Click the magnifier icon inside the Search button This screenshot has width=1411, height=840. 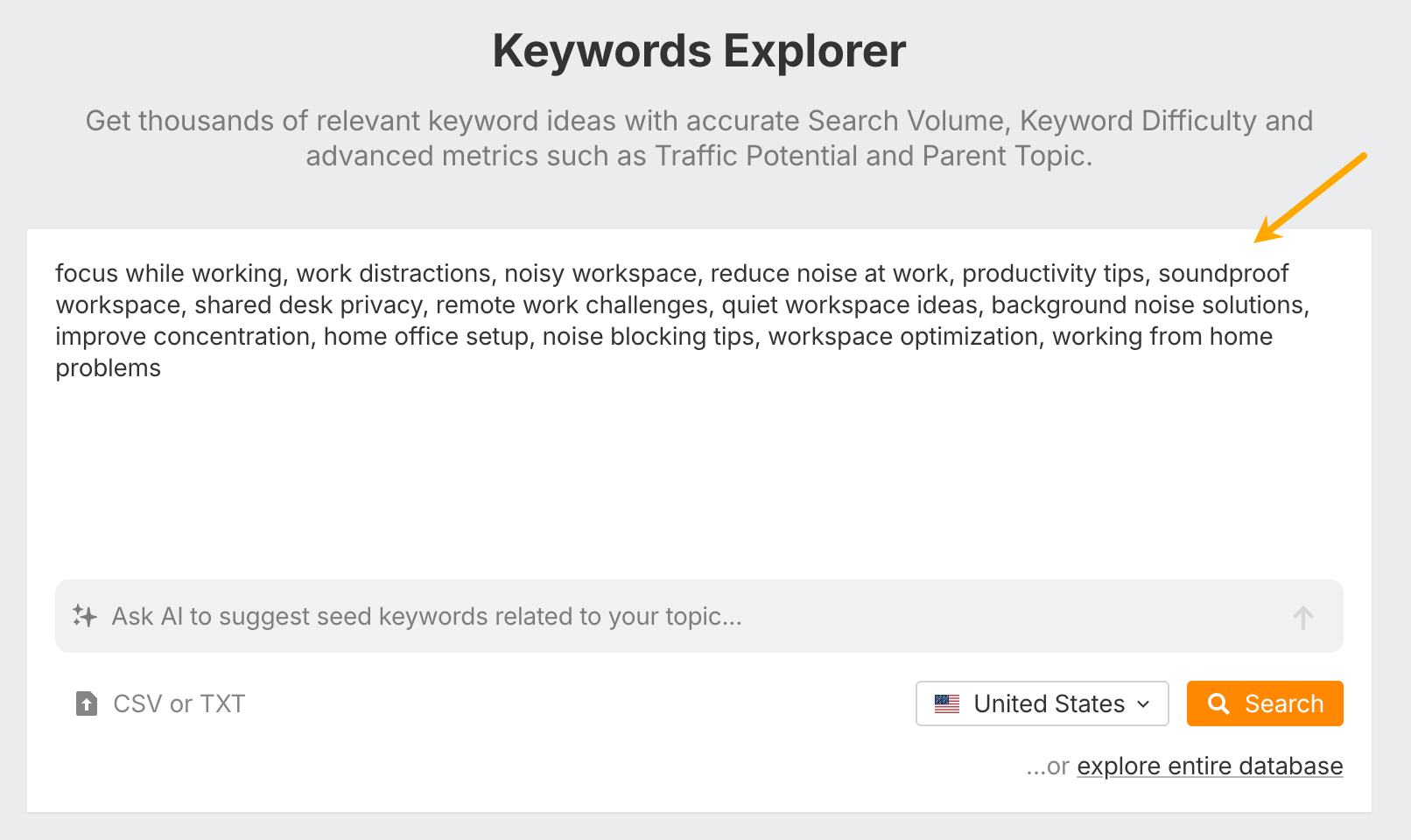[1220, 703]
